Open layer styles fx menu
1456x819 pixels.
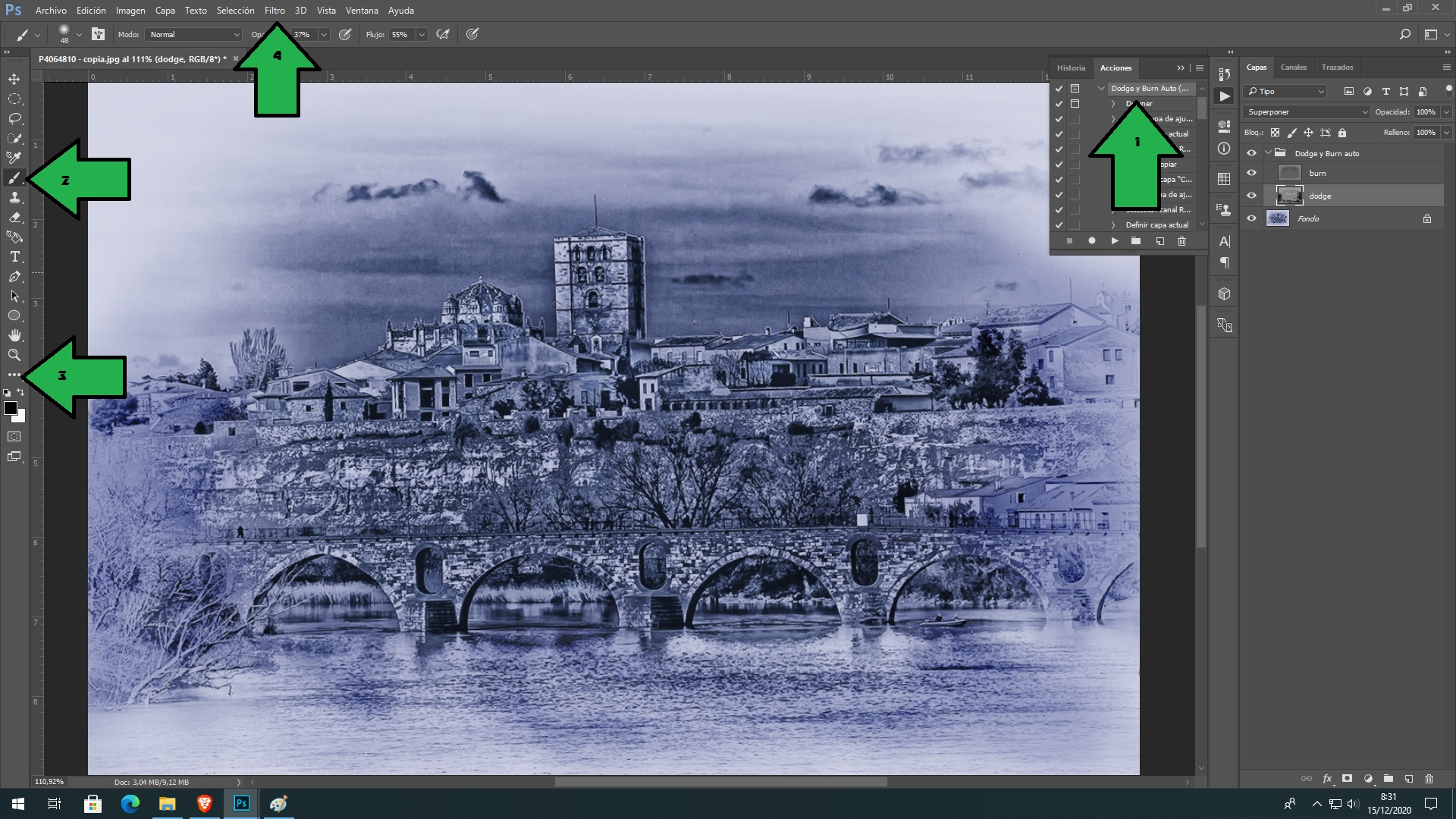pyautogui.click(x=1327, y=779)
